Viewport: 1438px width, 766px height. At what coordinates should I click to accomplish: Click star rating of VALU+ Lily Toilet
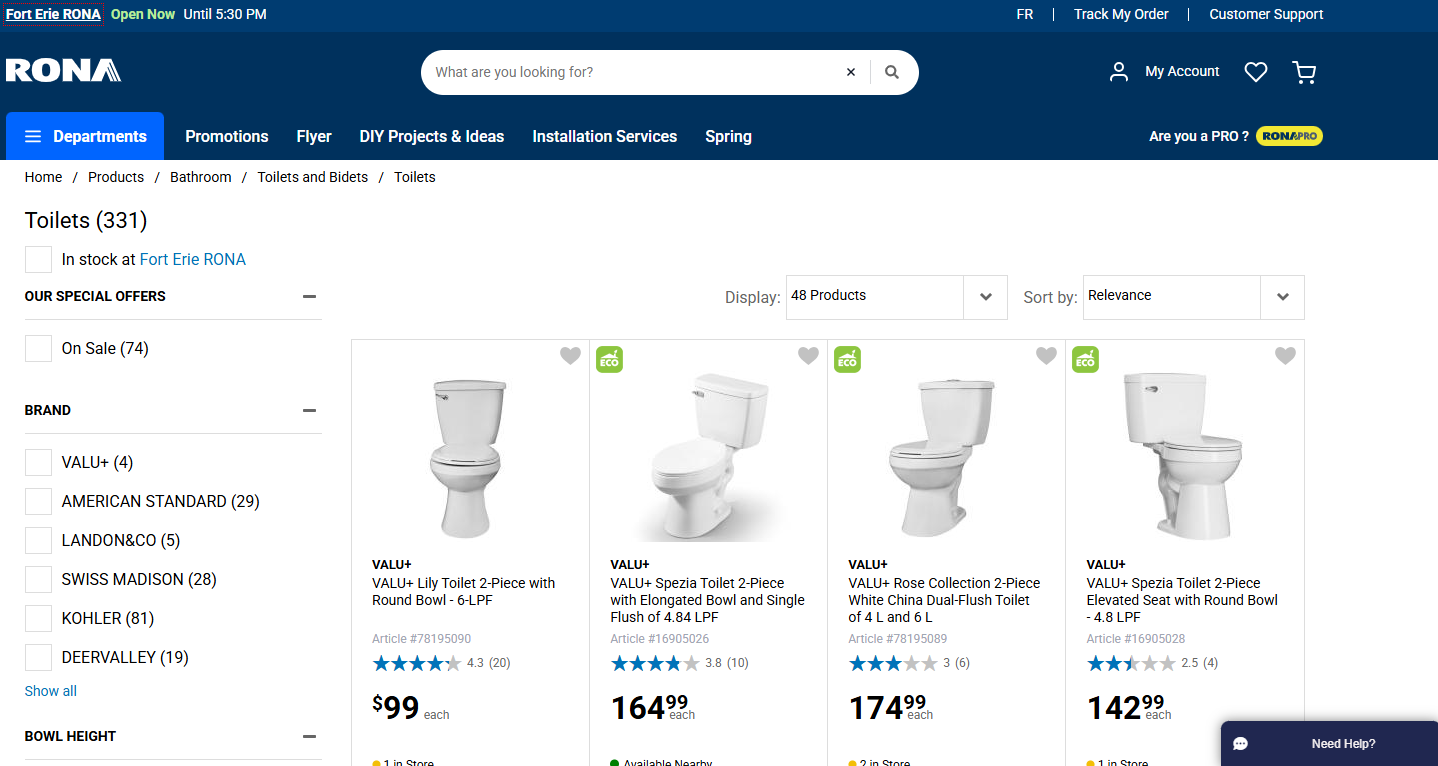coord(417,663)
